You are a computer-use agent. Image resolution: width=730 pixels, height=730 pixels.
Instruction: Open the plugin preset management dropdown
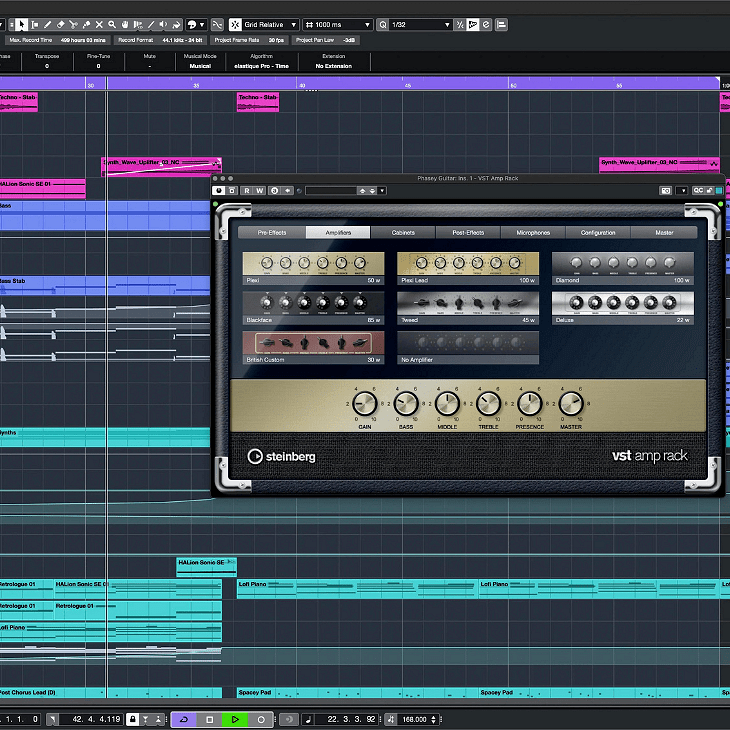[382, 190]
